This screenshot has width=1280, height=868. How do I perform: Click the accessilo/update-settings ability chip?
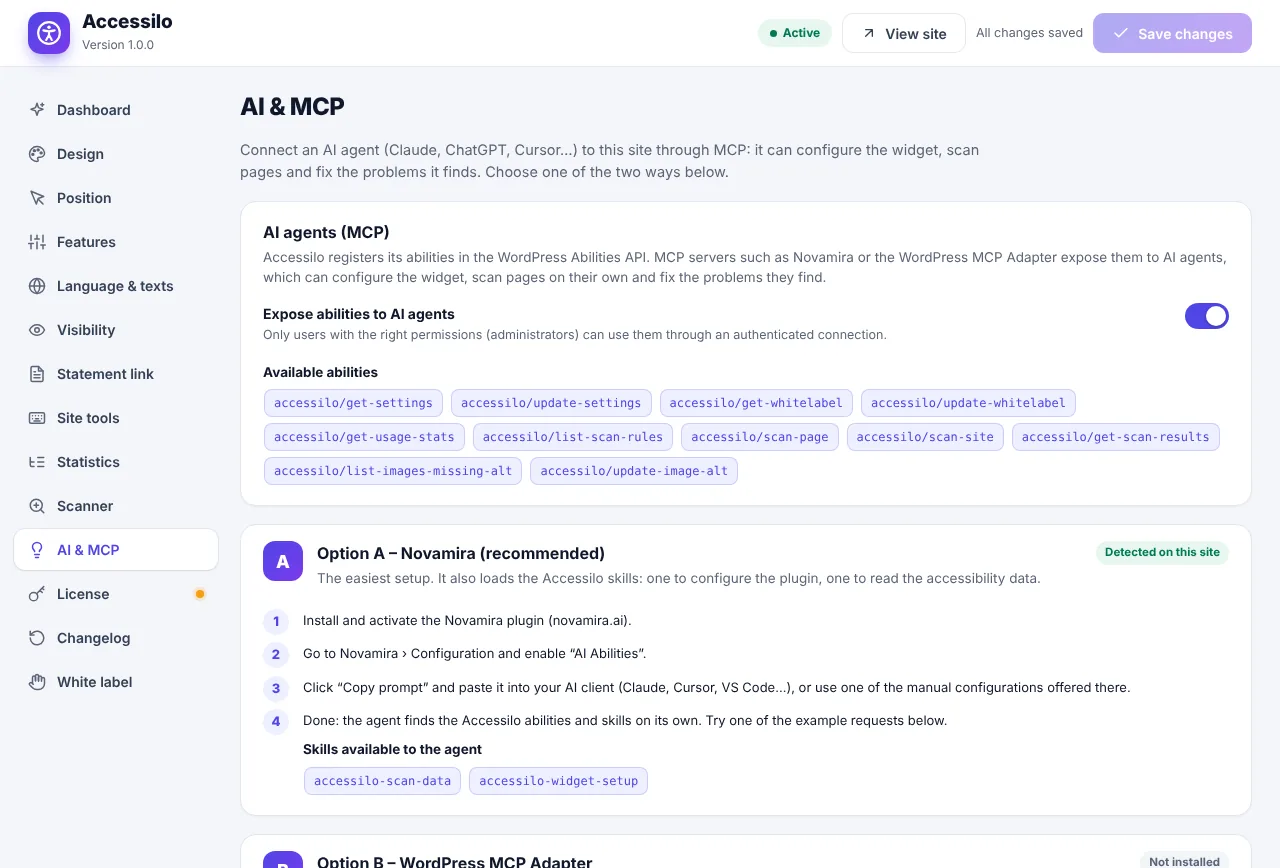coord(551,403)
